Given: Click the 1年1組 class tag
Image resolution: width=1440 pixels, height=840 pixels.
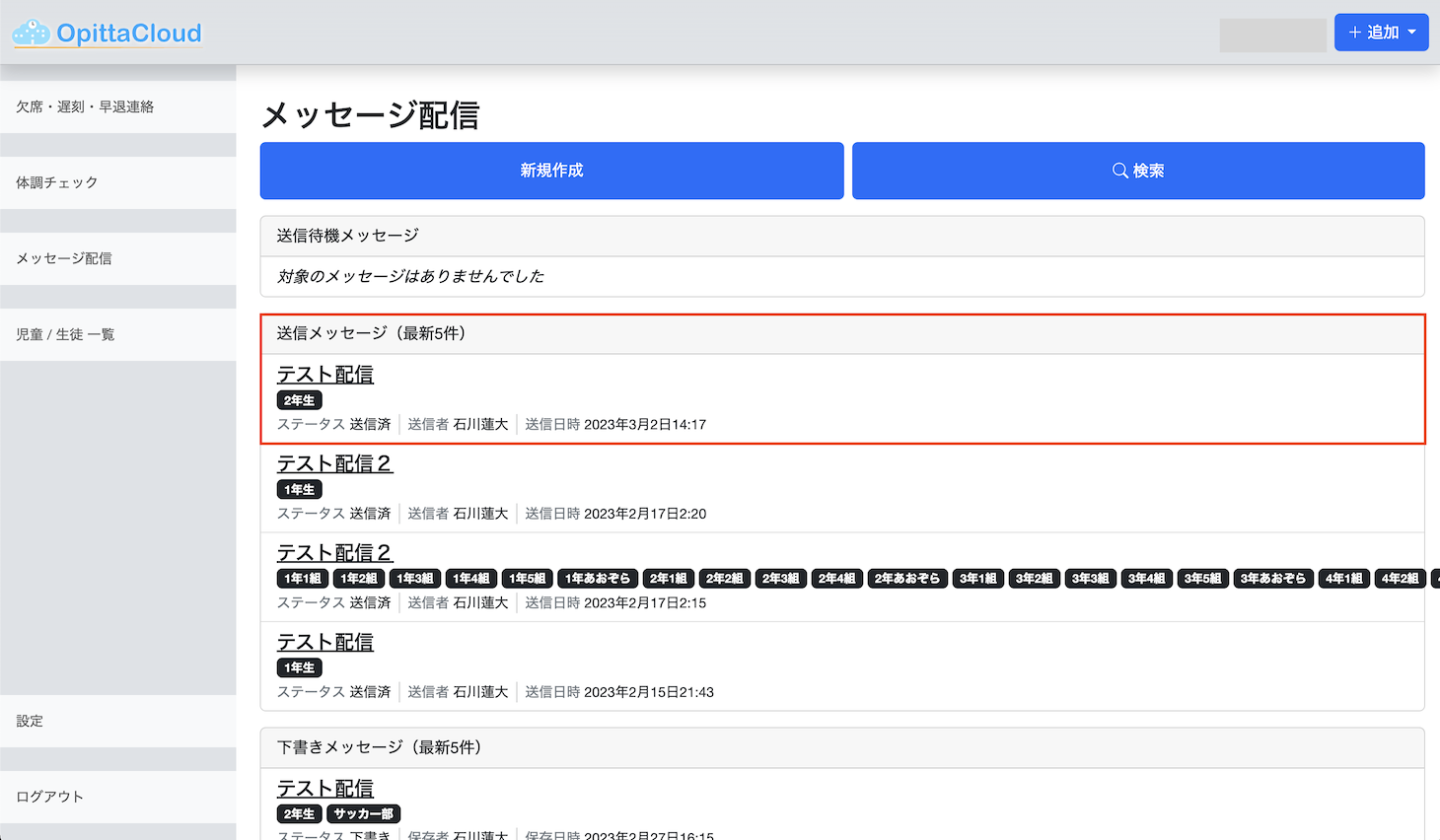Looking at the screenshot, I should click(303, 579).
